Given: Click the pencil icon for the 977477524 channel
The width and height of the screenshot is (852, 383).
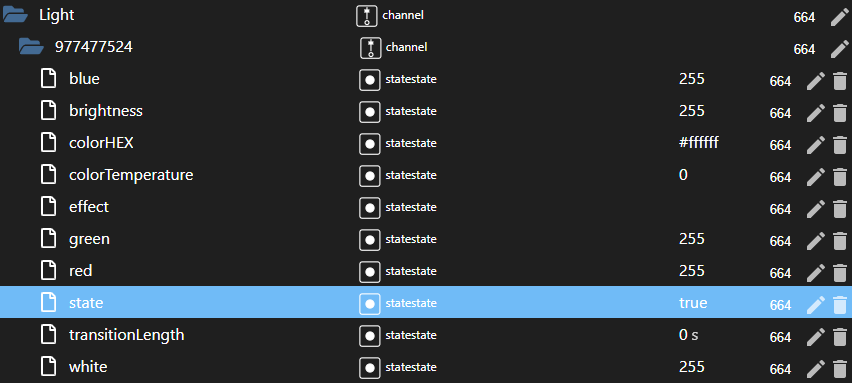Looking at the screenshot, I should 840,49.
